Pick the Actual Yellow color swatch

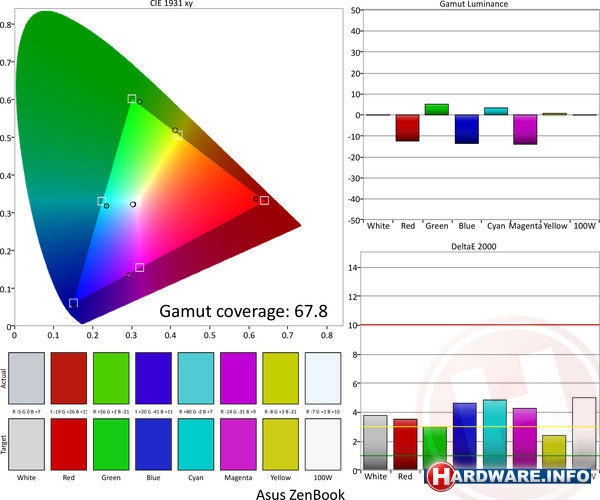(280, 378)
